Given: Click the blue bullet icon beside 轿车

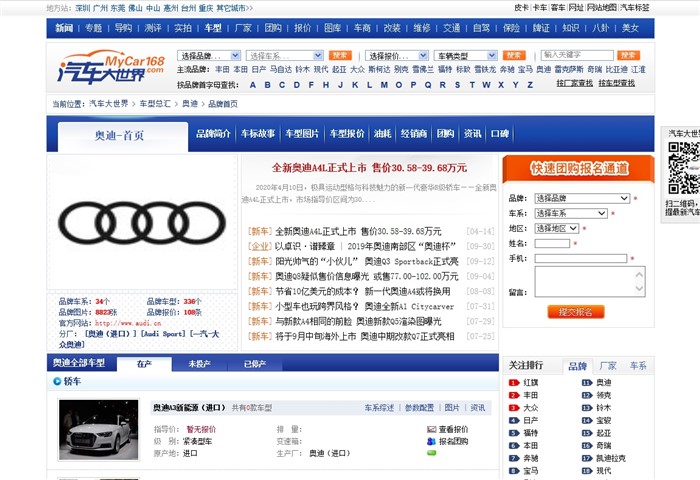Looking at the screenshot, I should [57, 381].
